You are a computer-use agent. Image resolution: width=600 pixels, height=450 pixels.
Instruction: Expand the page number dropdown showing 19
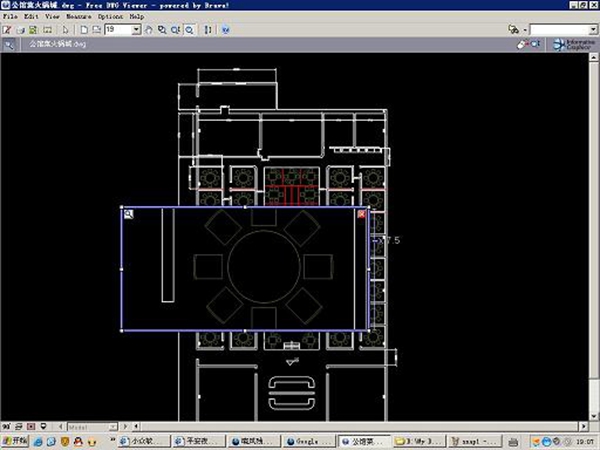point(137,30)
